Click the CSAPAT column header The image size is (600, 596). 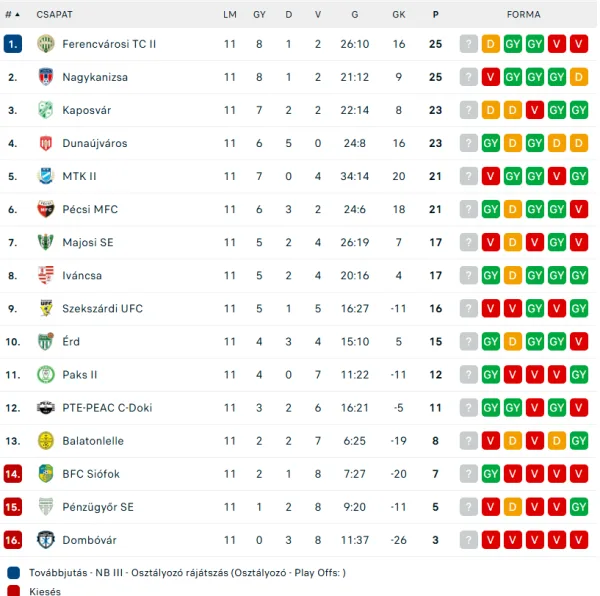(54, 15)
